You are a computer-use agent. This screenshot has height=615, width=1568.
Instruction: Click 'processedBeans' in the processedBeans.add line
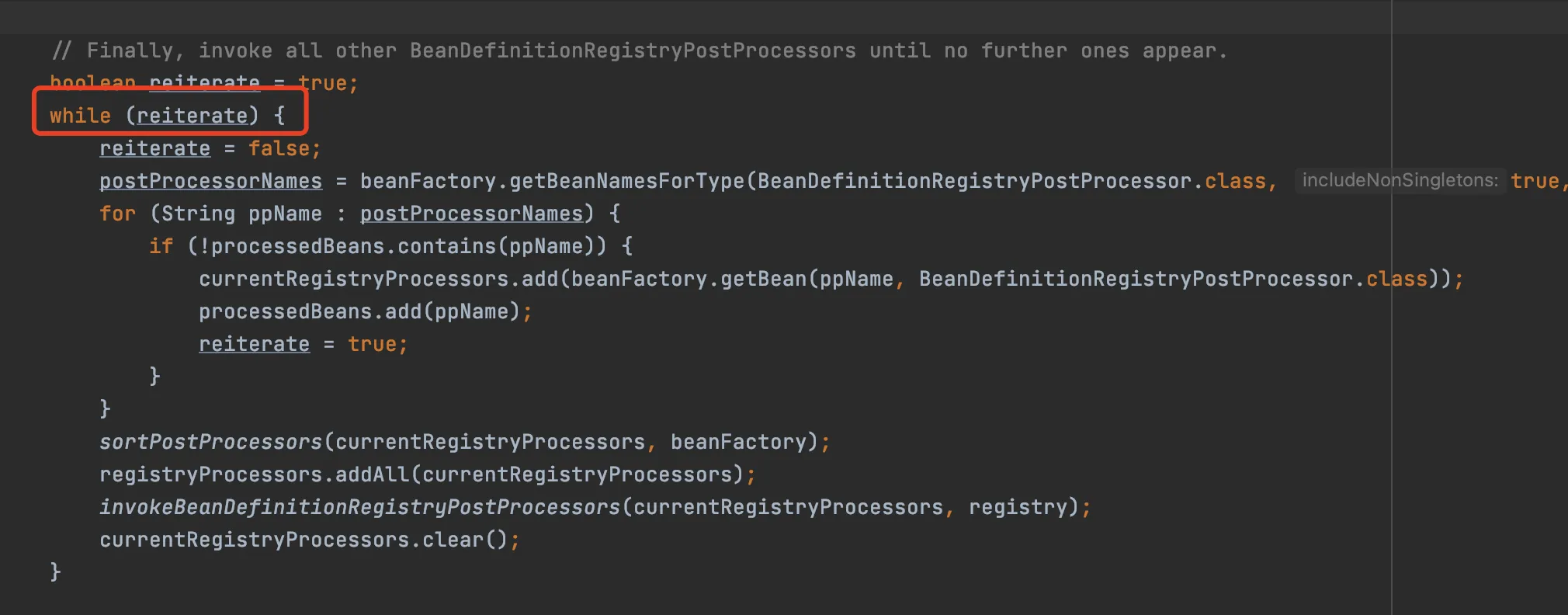285,311
